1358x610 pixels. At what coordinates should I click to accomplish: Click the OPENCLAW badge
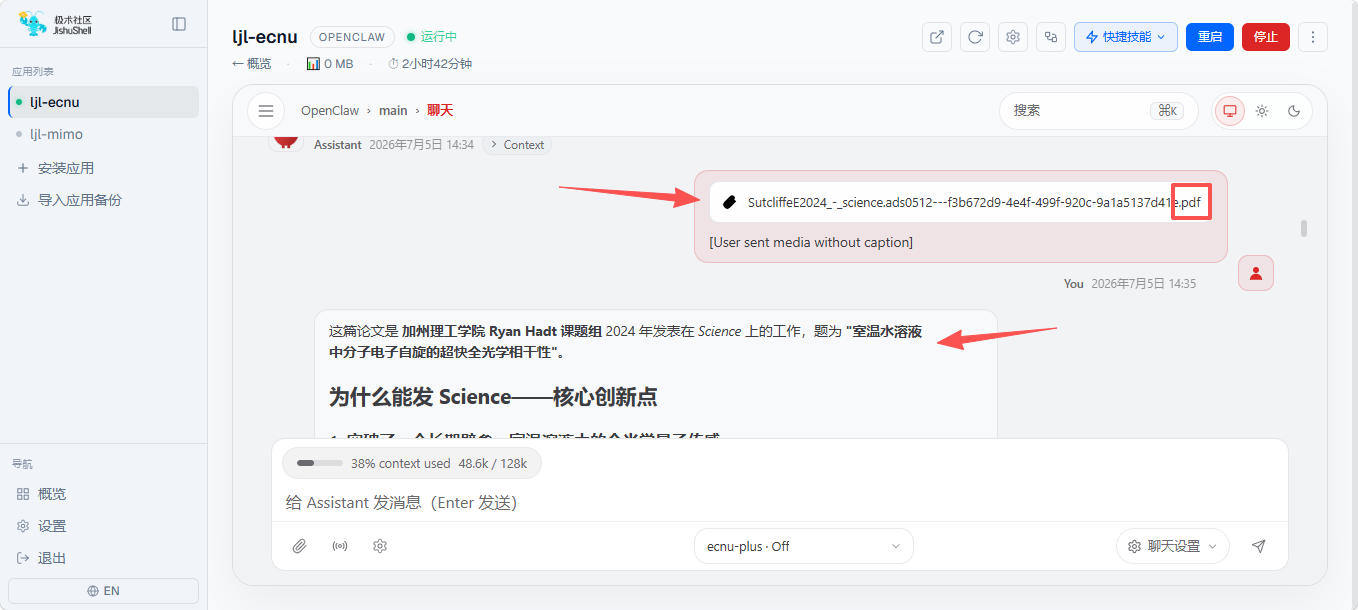tap(353, 37)
